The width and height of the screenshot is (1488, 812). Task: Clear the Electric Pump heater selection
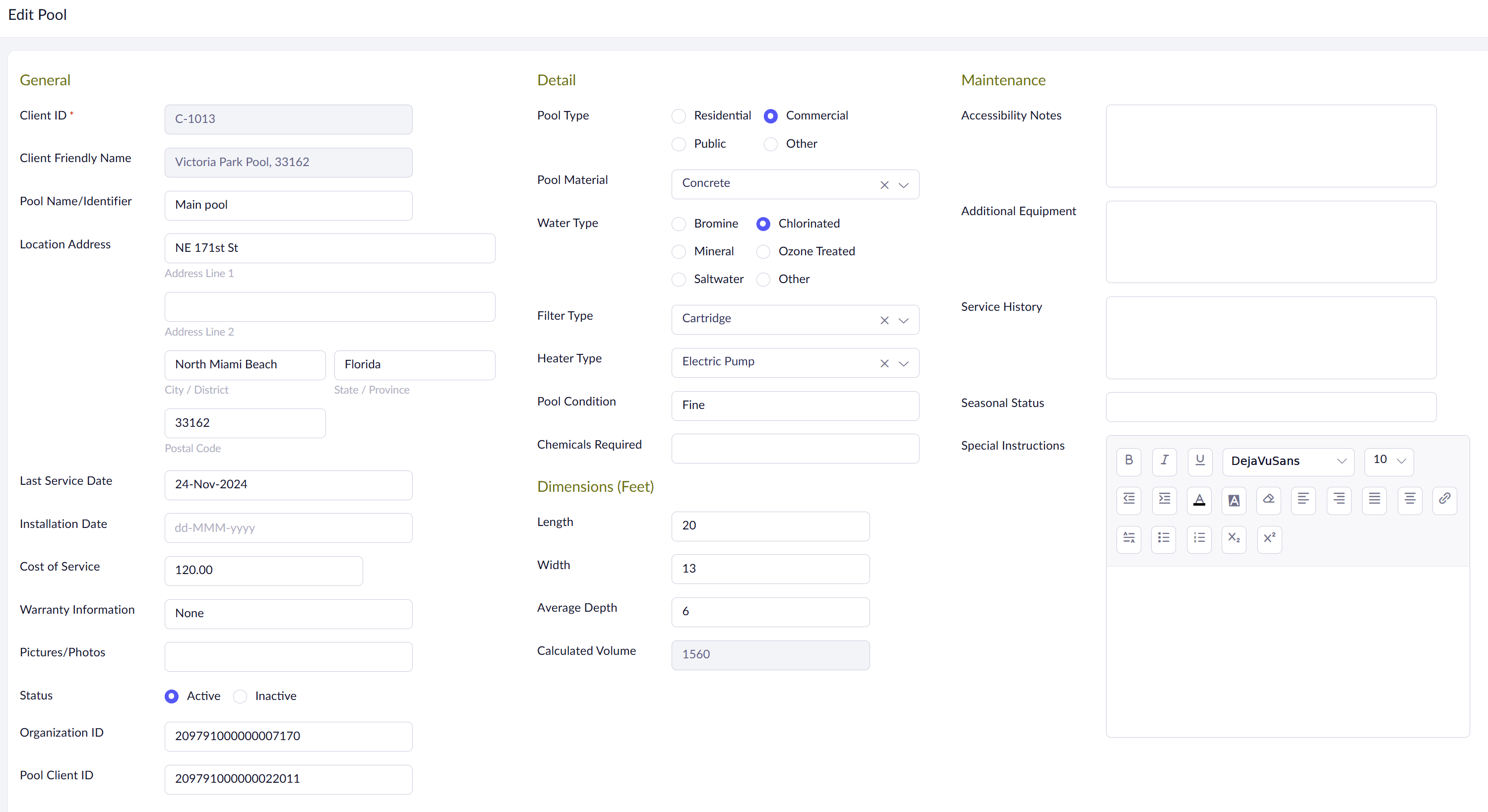(884, 363)
